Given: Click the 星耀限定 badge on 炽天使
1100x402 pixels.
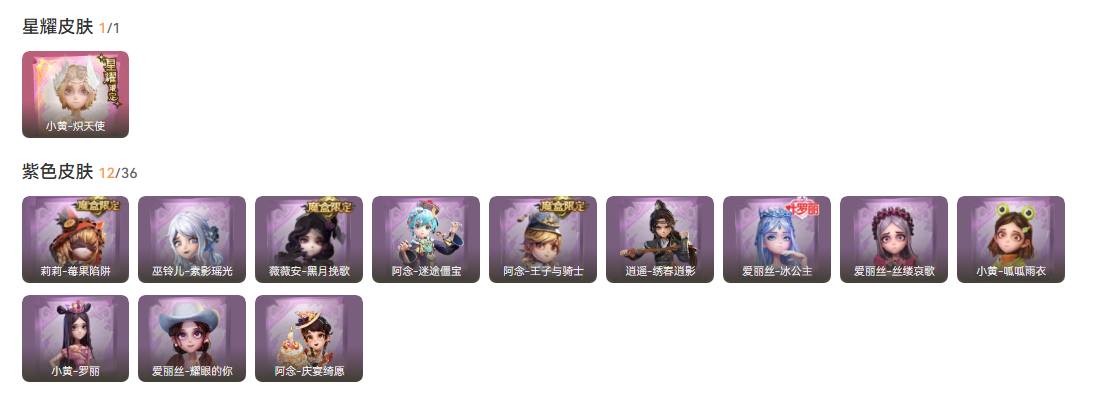Looking at the screenshot, I should [109, 80].
